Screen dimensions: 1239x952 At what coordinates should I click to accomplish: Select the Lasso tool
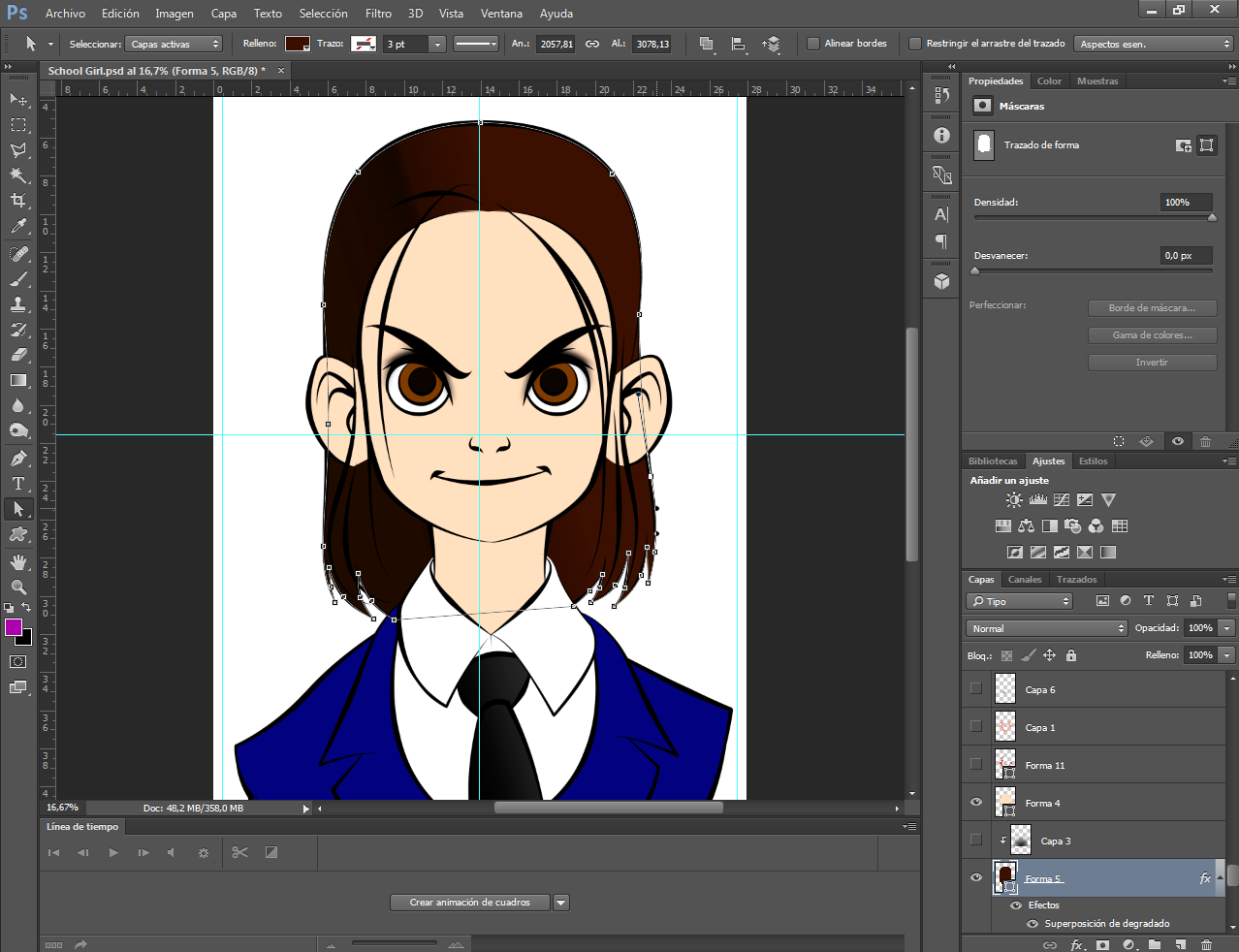pyautogui.click(x=18, y=149)
